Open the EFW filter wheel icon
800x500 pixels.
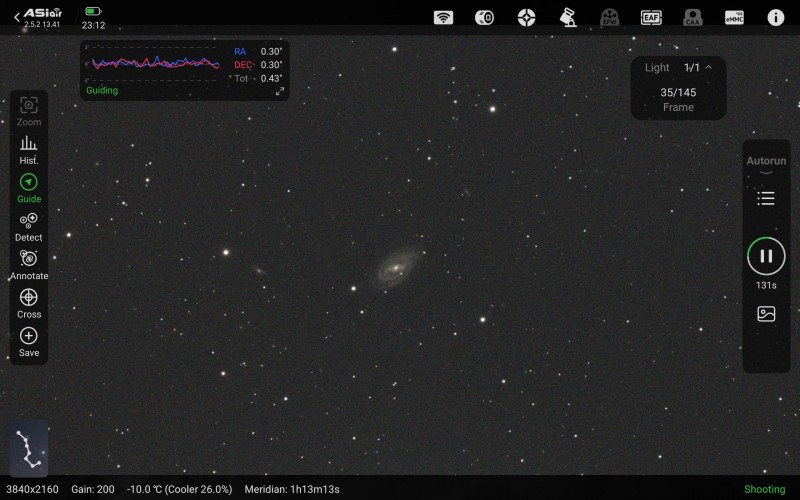[x=610, y=18]
